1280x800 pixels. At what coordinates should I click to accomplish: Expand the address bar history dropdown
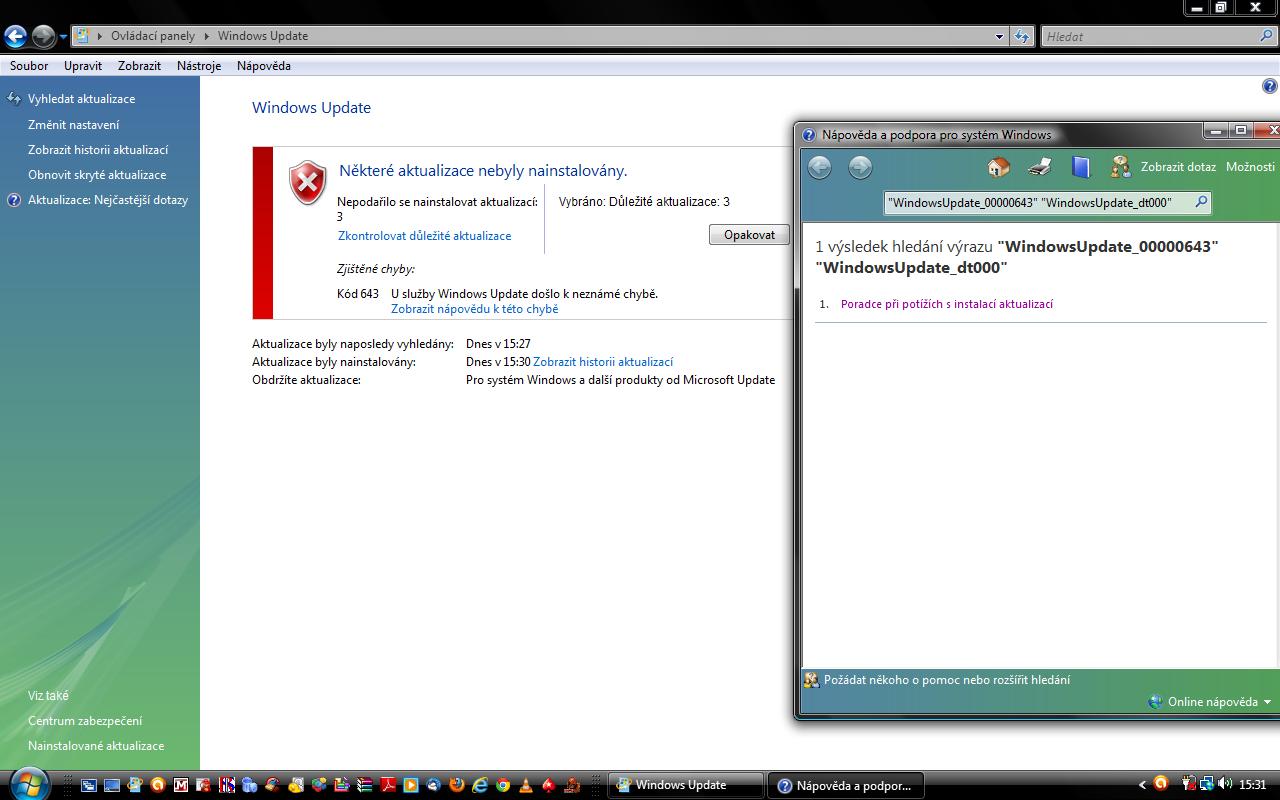pos(999,37)
